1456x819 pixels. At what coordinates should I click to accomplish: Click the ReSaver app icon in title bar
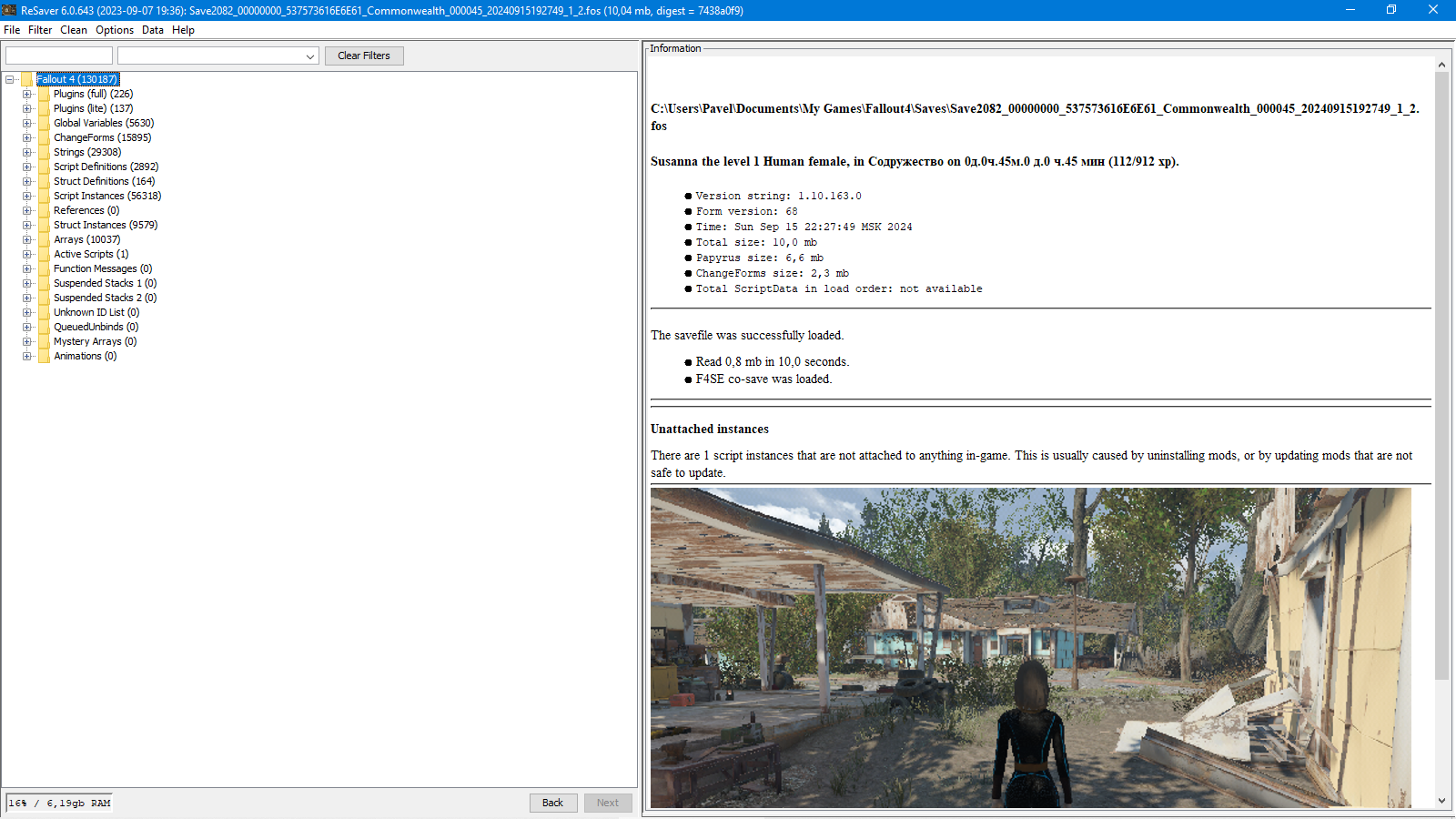9,10
